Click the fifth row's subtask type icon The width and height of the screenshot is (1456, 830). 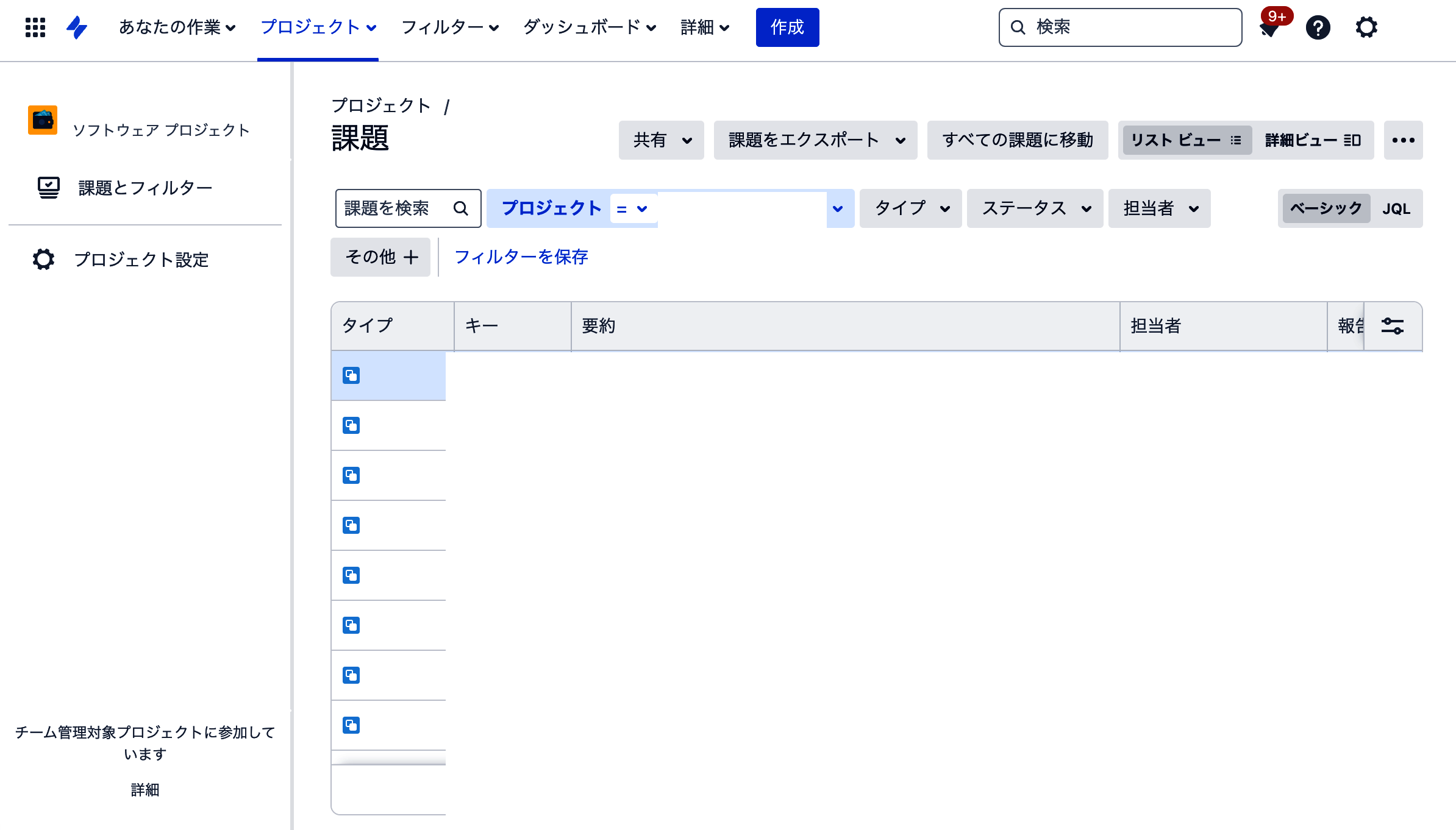351,575
